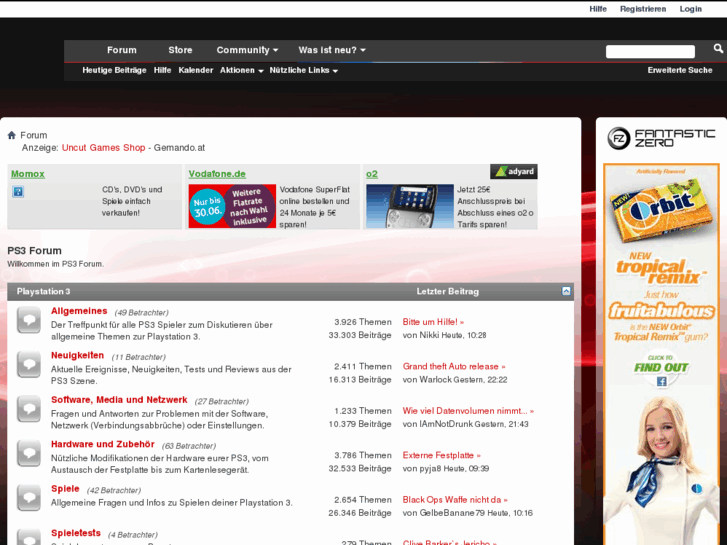The width and height of the screenshot is (727, 545).
Task: Select the Store navigation tab
Action: [x=180, y=50]
